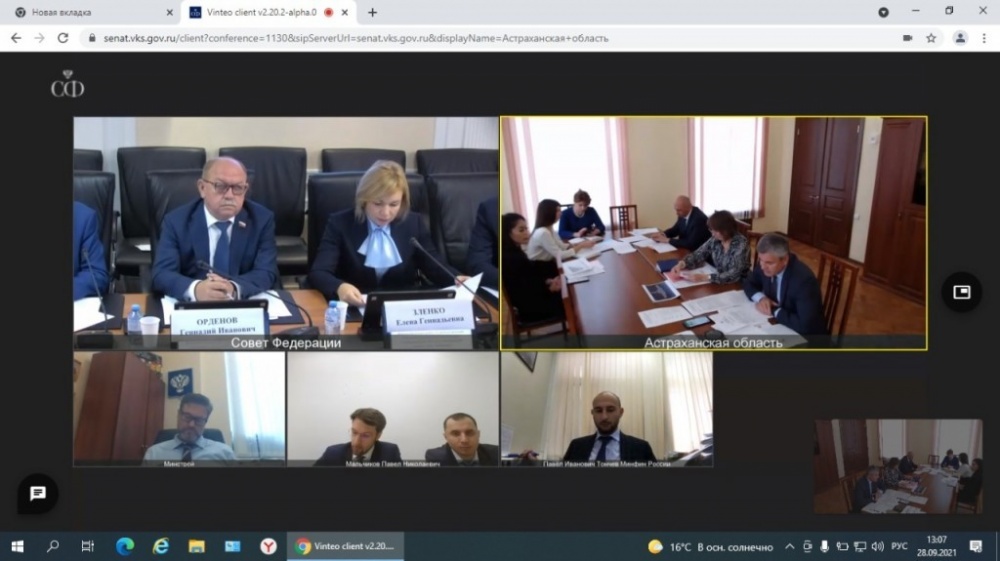Click the Meet Now tray icon
The height and width of the screenshot is (561, 1000).
tap(807, 547)
